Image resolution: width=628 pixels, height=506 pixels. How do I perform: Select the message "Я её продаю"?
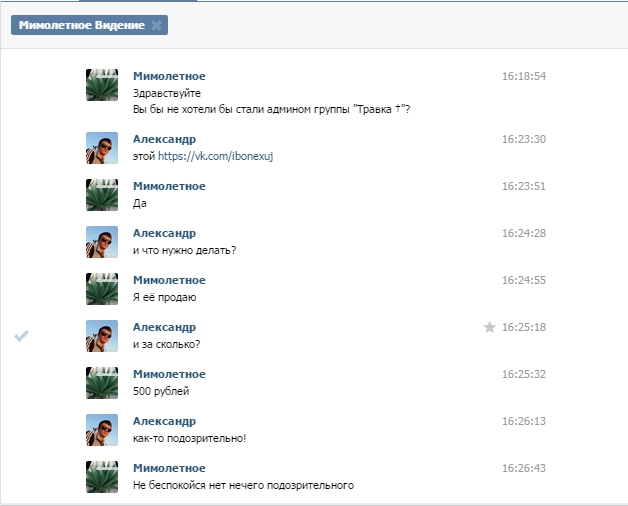coord(165,297)
